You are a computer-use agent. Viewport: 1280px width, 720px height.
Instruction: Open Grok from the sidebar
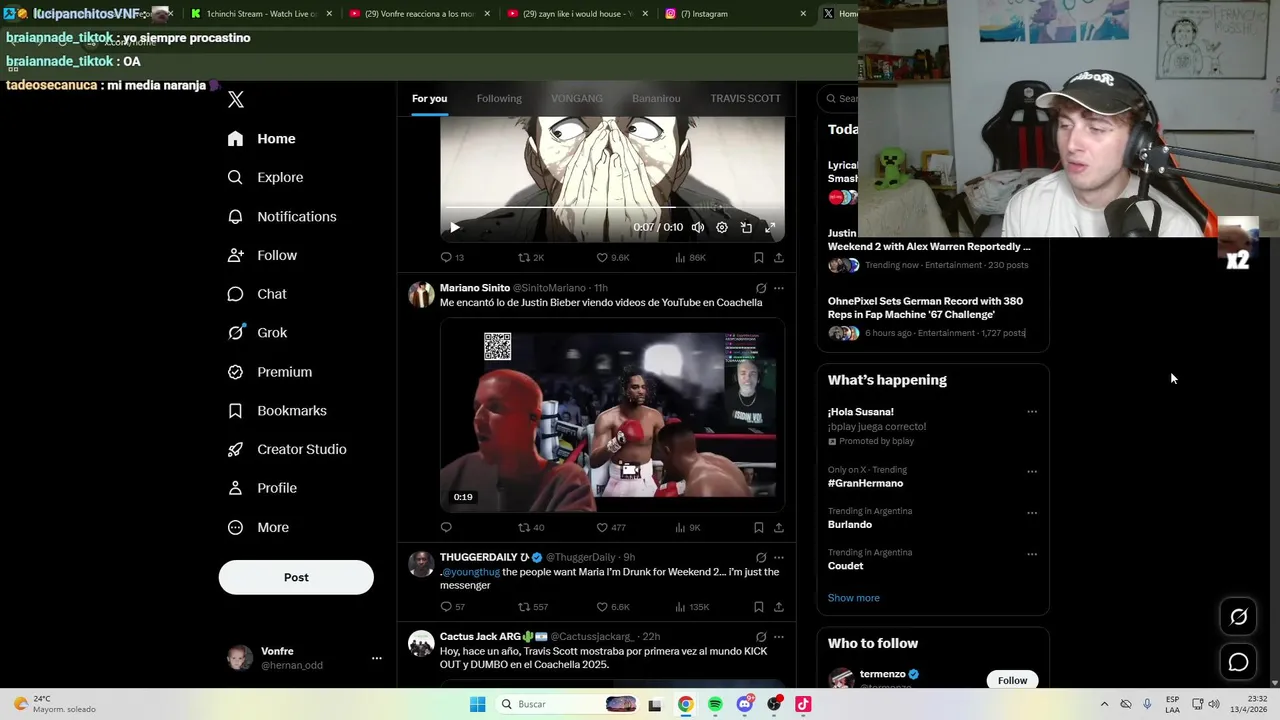[x=257, y=333]
